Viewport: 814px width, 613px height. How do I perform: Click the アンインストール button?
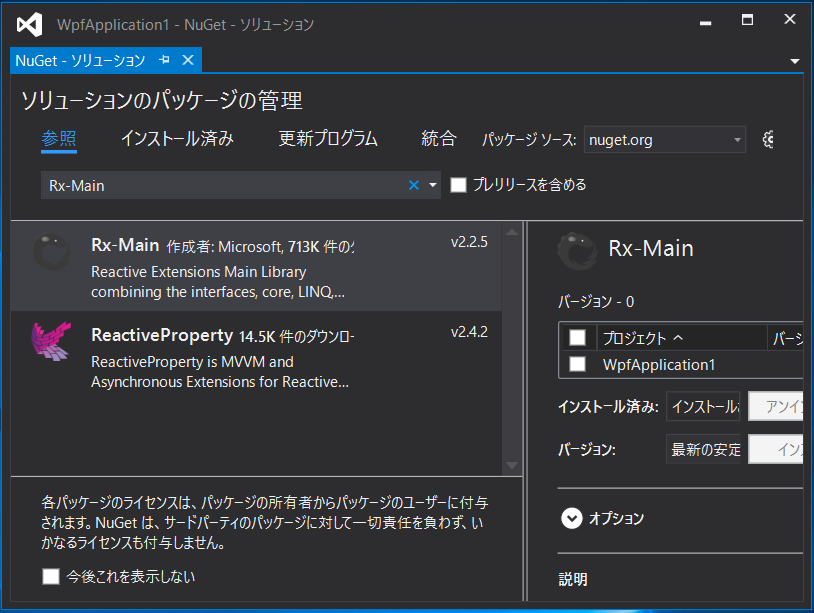click(x=778, y=406)
